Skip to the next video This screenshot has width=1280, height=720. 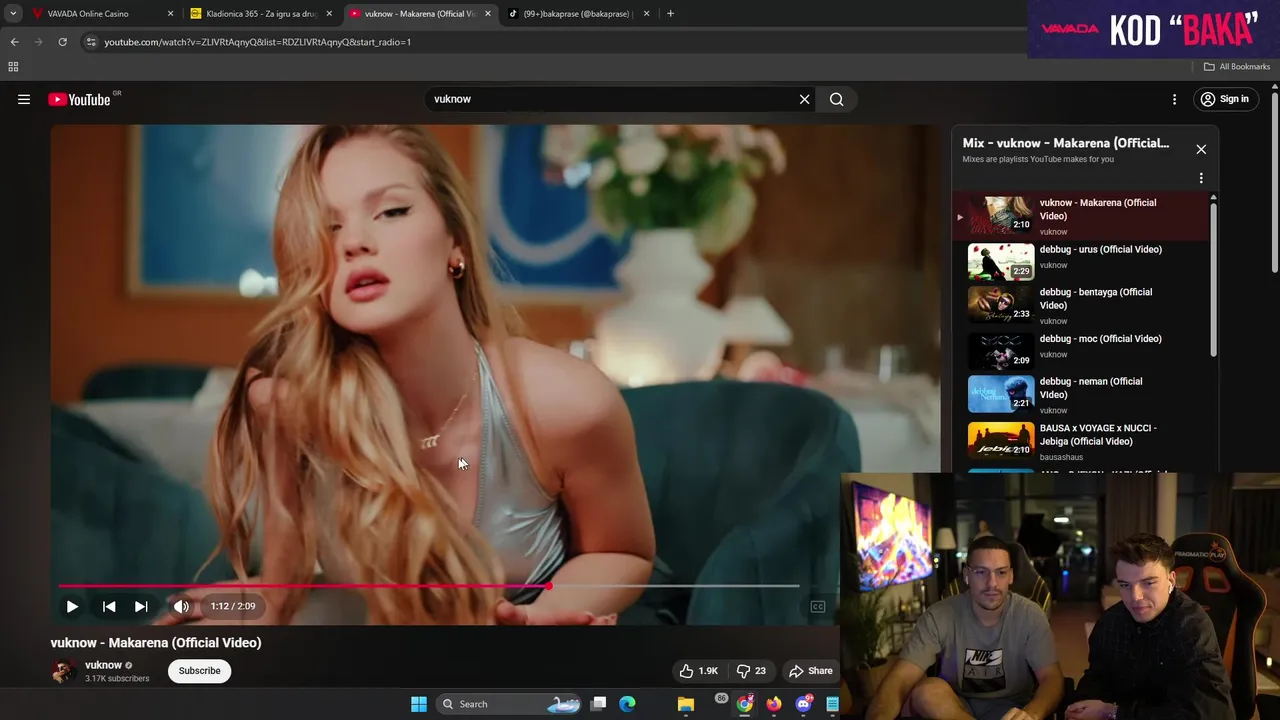point(141,606)
